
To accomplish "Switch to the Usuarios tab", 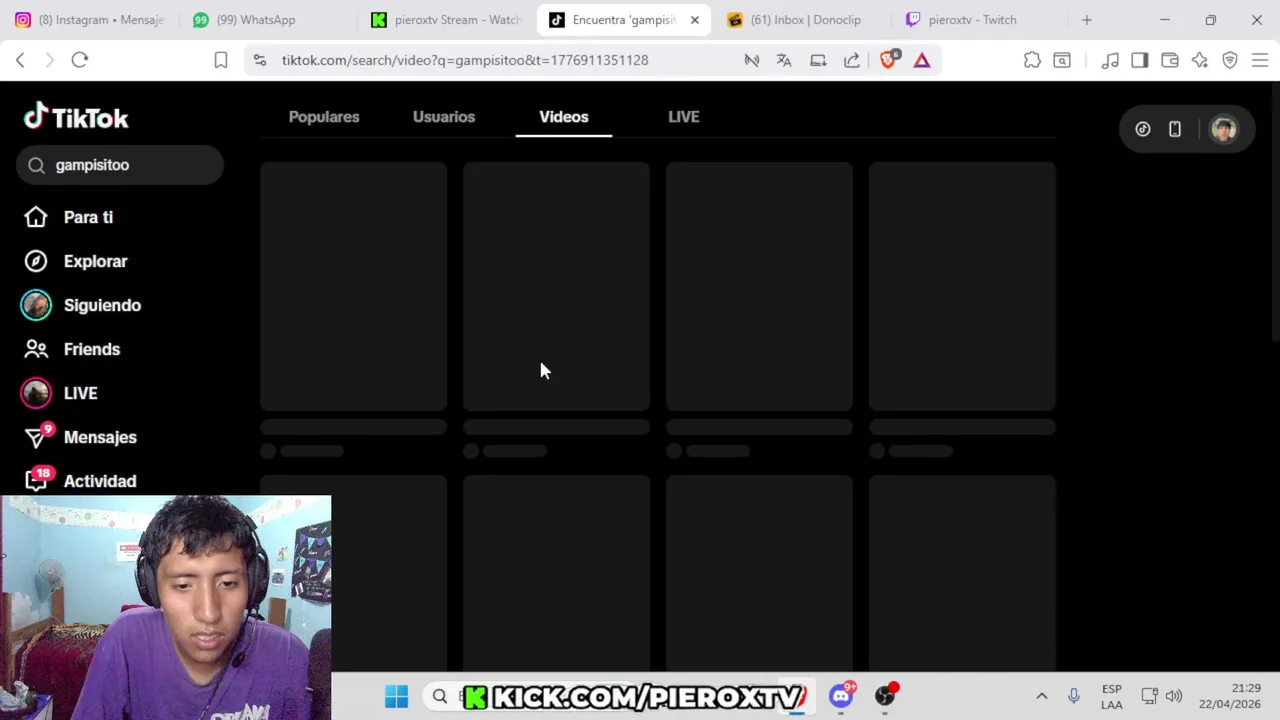I will point(444,117).
